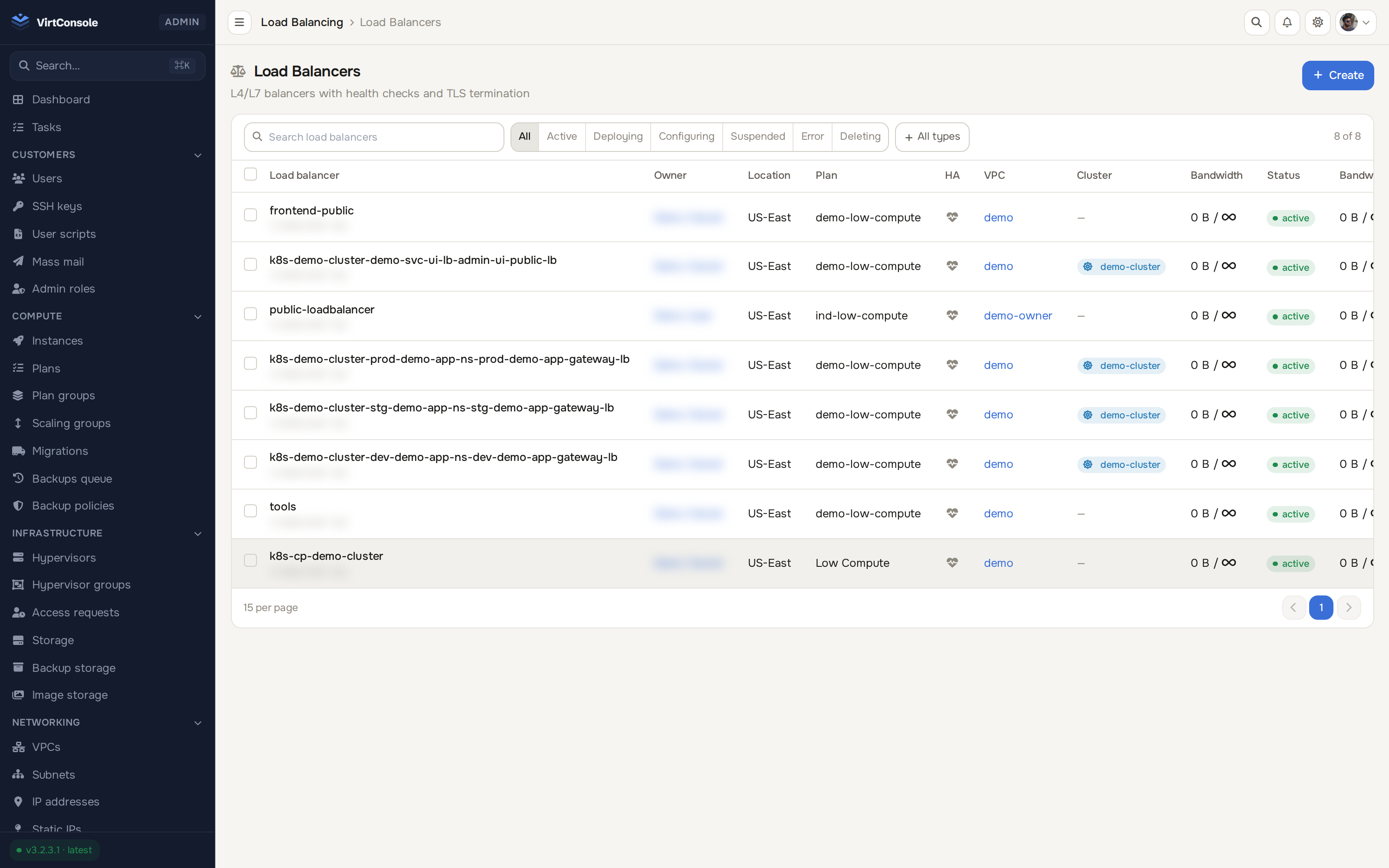Screen dimensions: 1389x868
Task: Select the k8s-cp-demo-cluster row checkbox
Action: (x=250, y=560)
